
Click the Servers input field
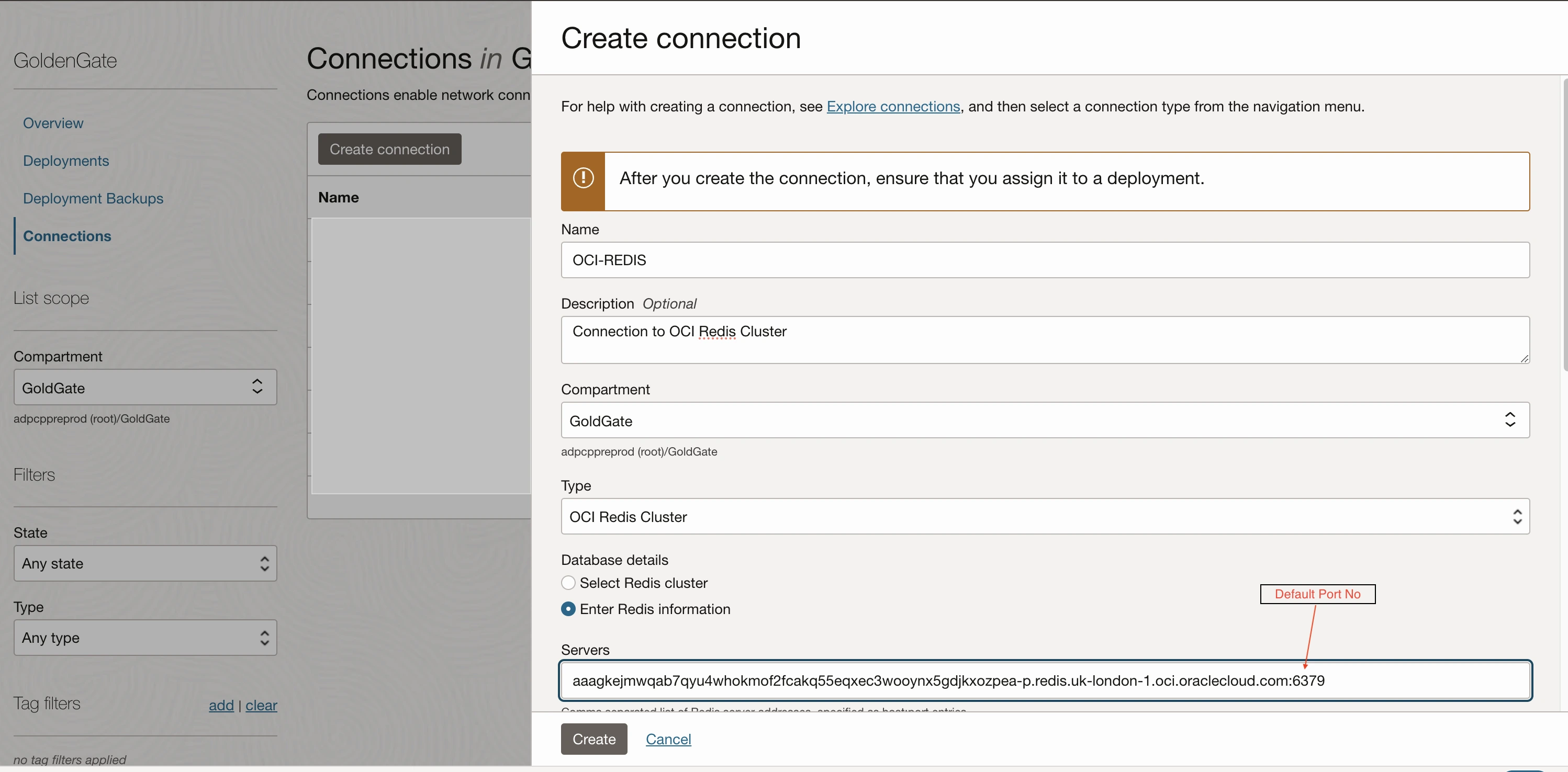point(1045,681)
